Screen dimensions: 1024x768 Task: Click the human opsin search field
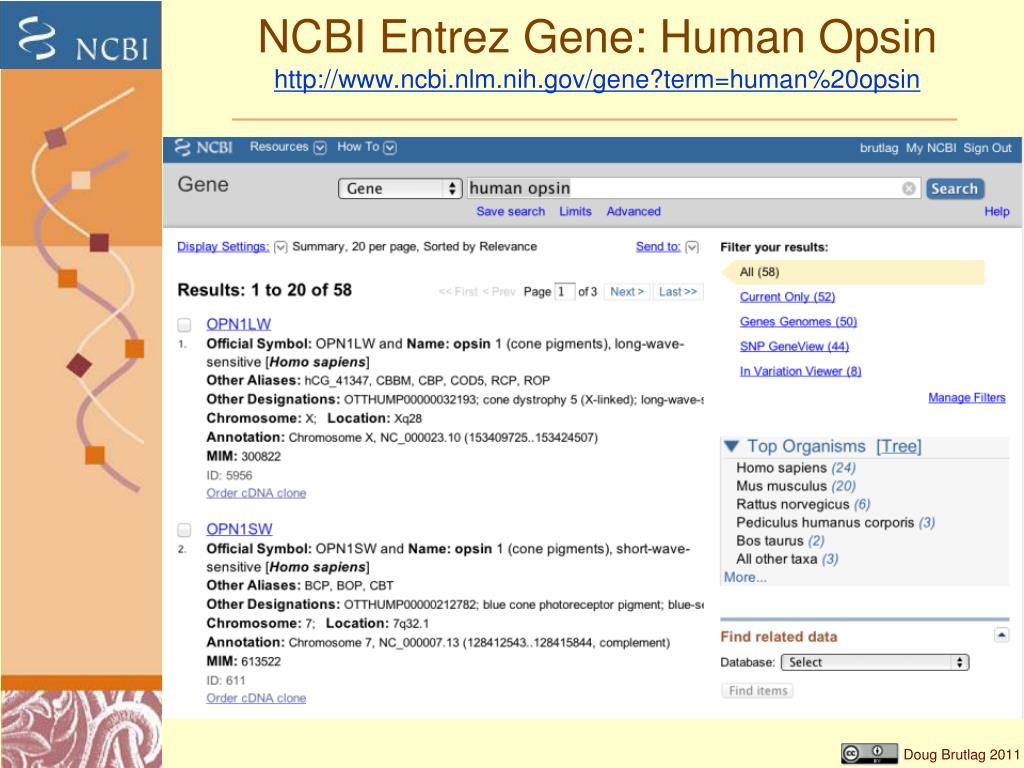694,189
